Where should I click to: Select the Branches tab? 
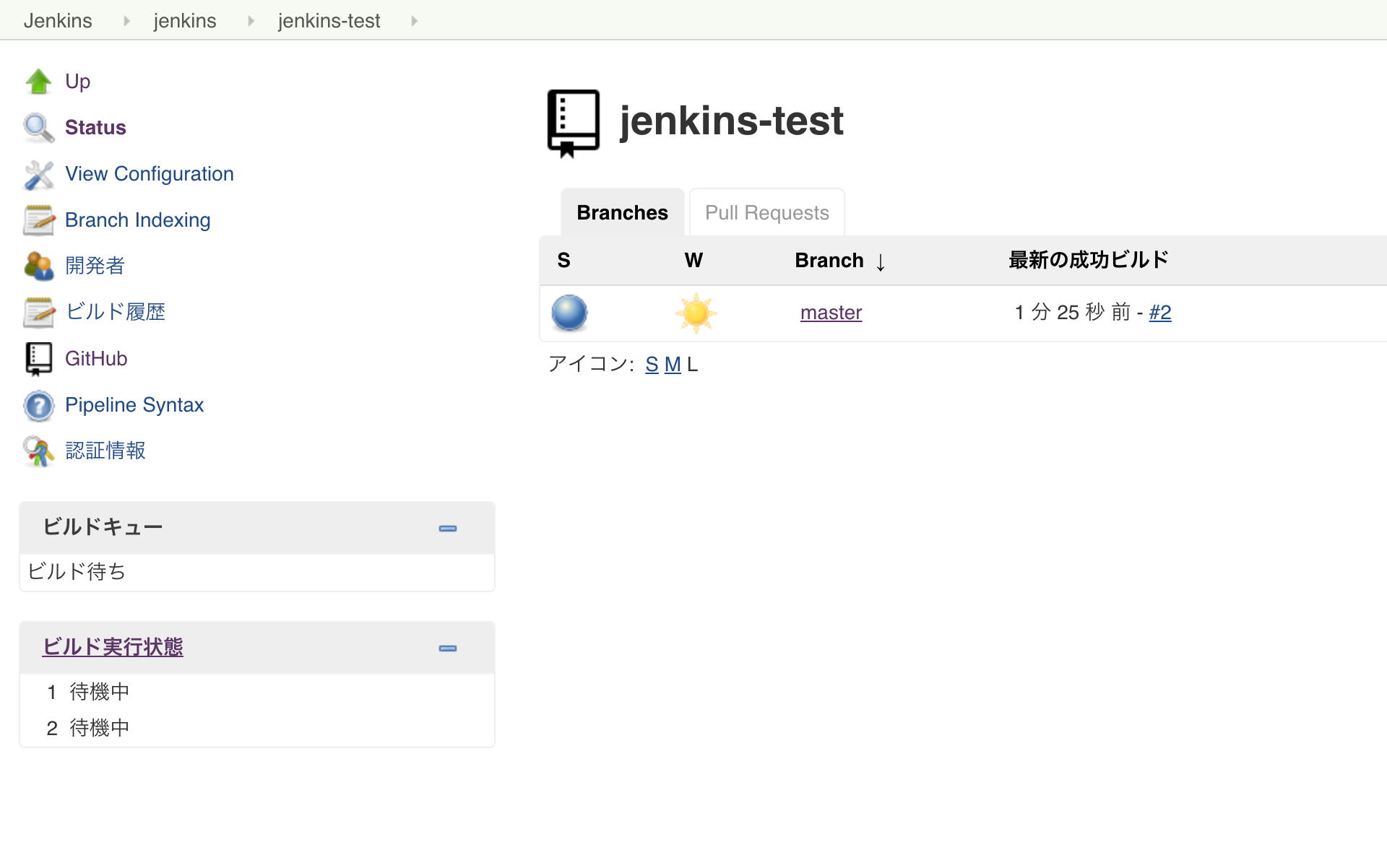point(621,212)
